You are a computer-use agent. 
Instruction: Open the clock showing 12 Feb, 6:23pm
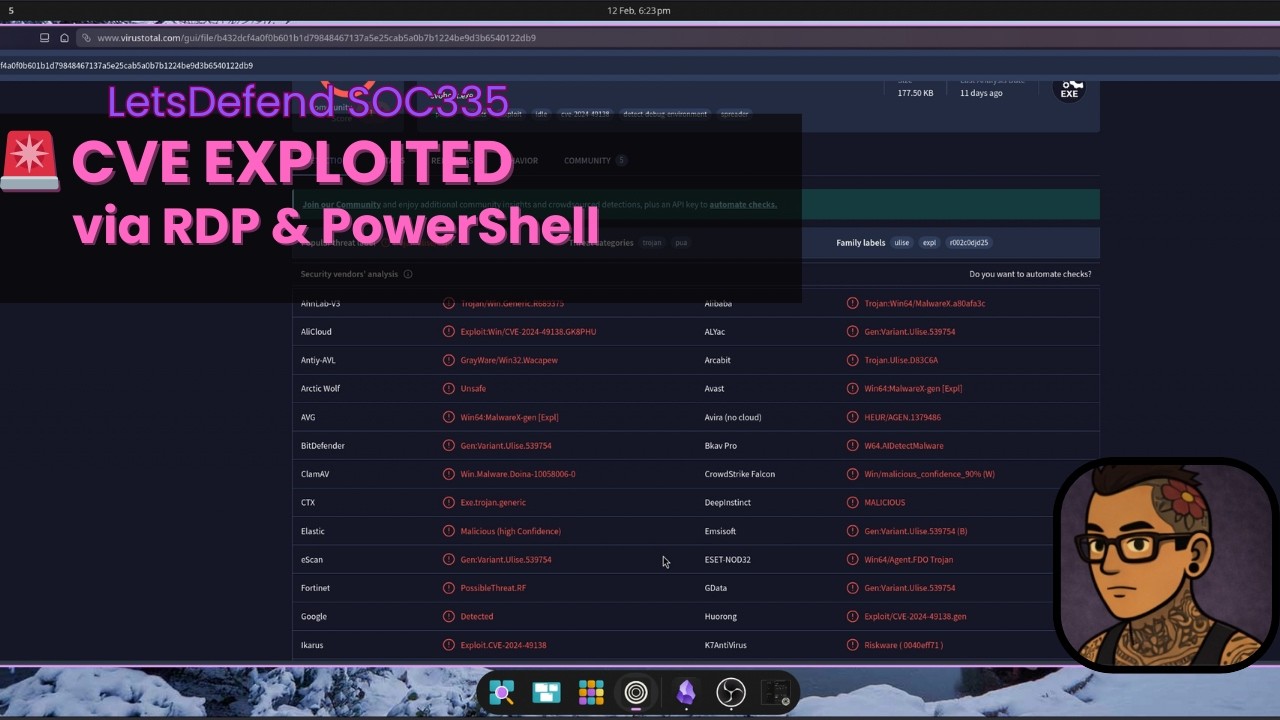click(639, 10)
